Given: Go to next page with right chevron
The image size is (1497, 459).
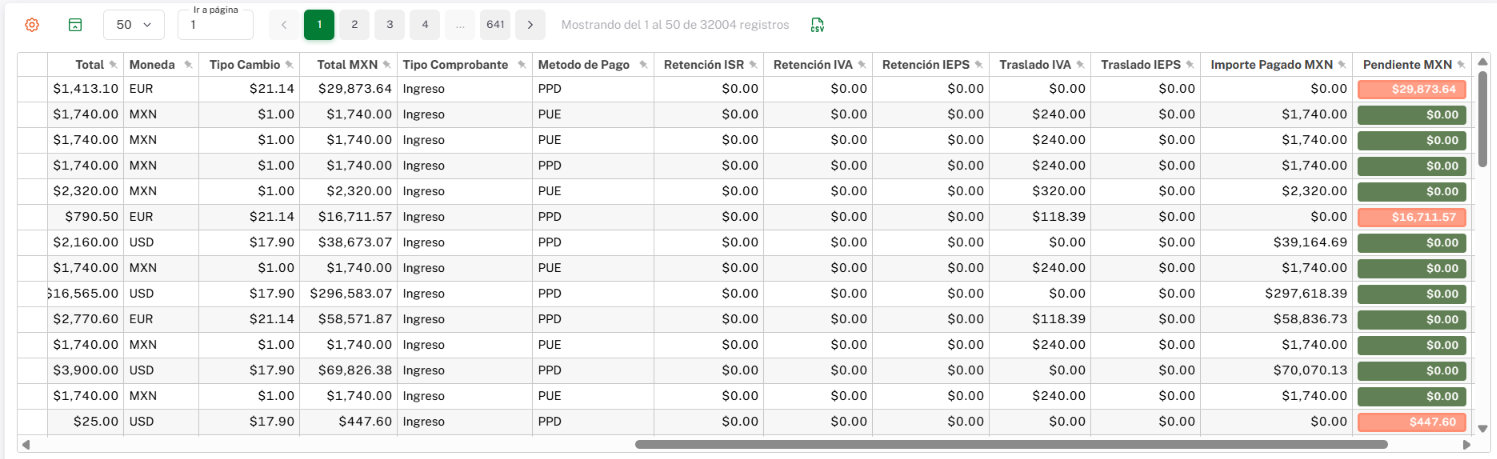Looking at the screenshot, I should (530, 24).
